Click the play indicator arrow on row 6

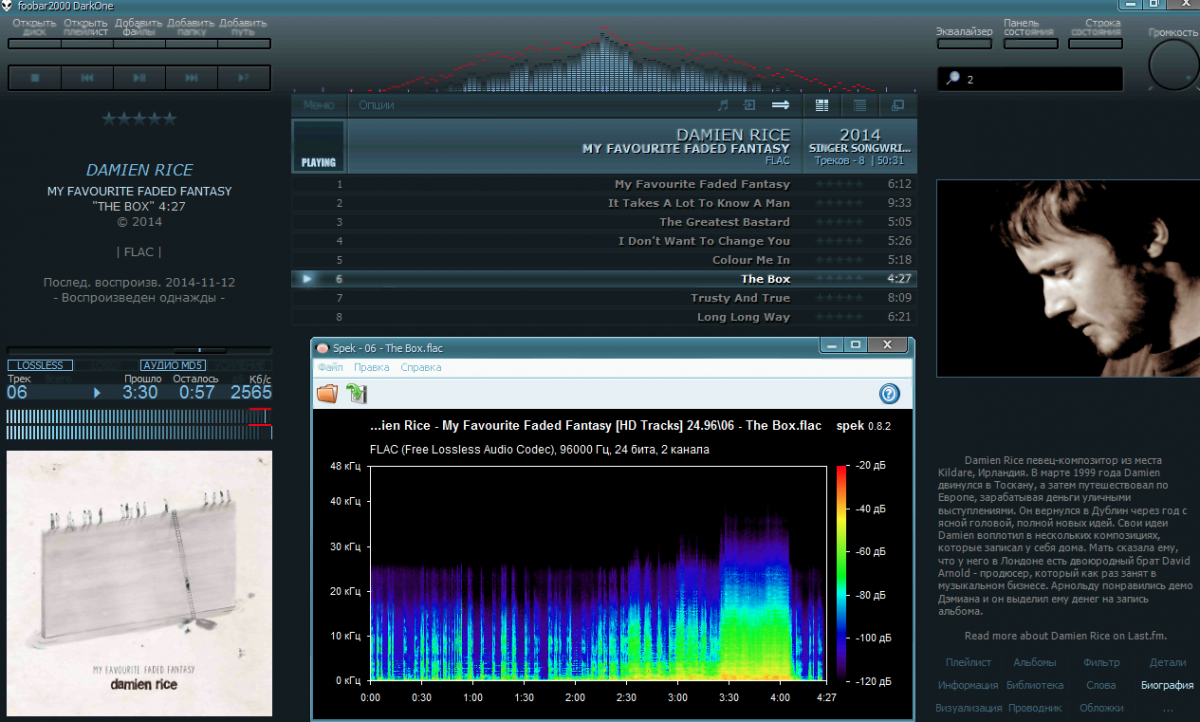[x=307, y=279]
